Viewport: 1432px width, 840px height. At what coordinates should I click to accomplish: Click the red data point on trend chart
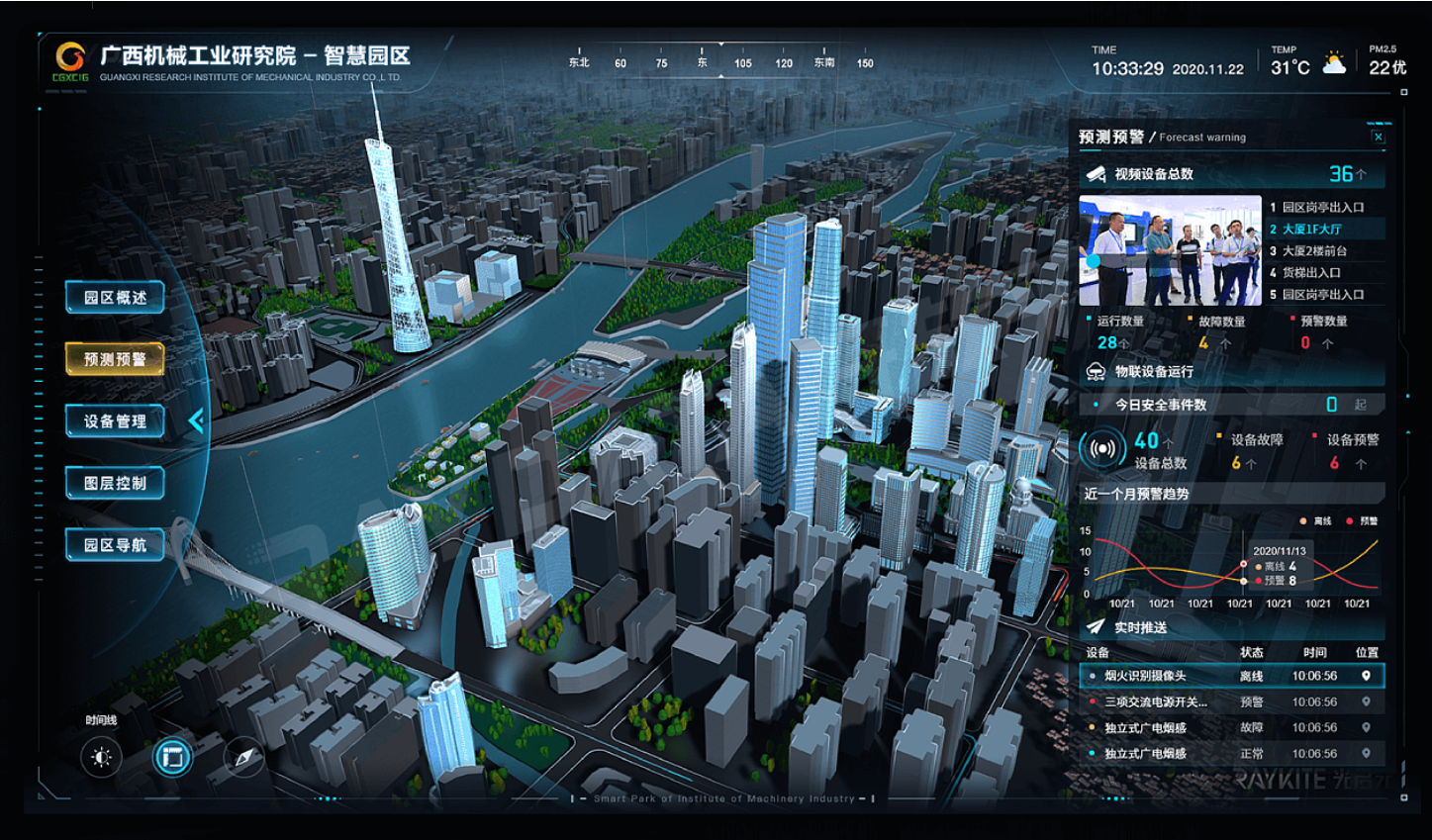1244,564
